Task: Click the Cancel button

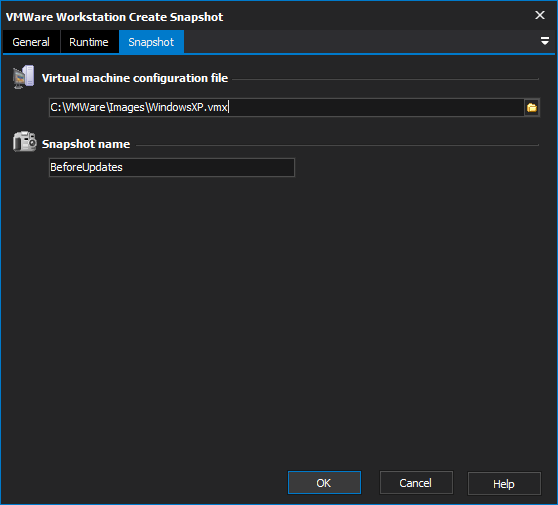Action: click(x=416, y=483)
